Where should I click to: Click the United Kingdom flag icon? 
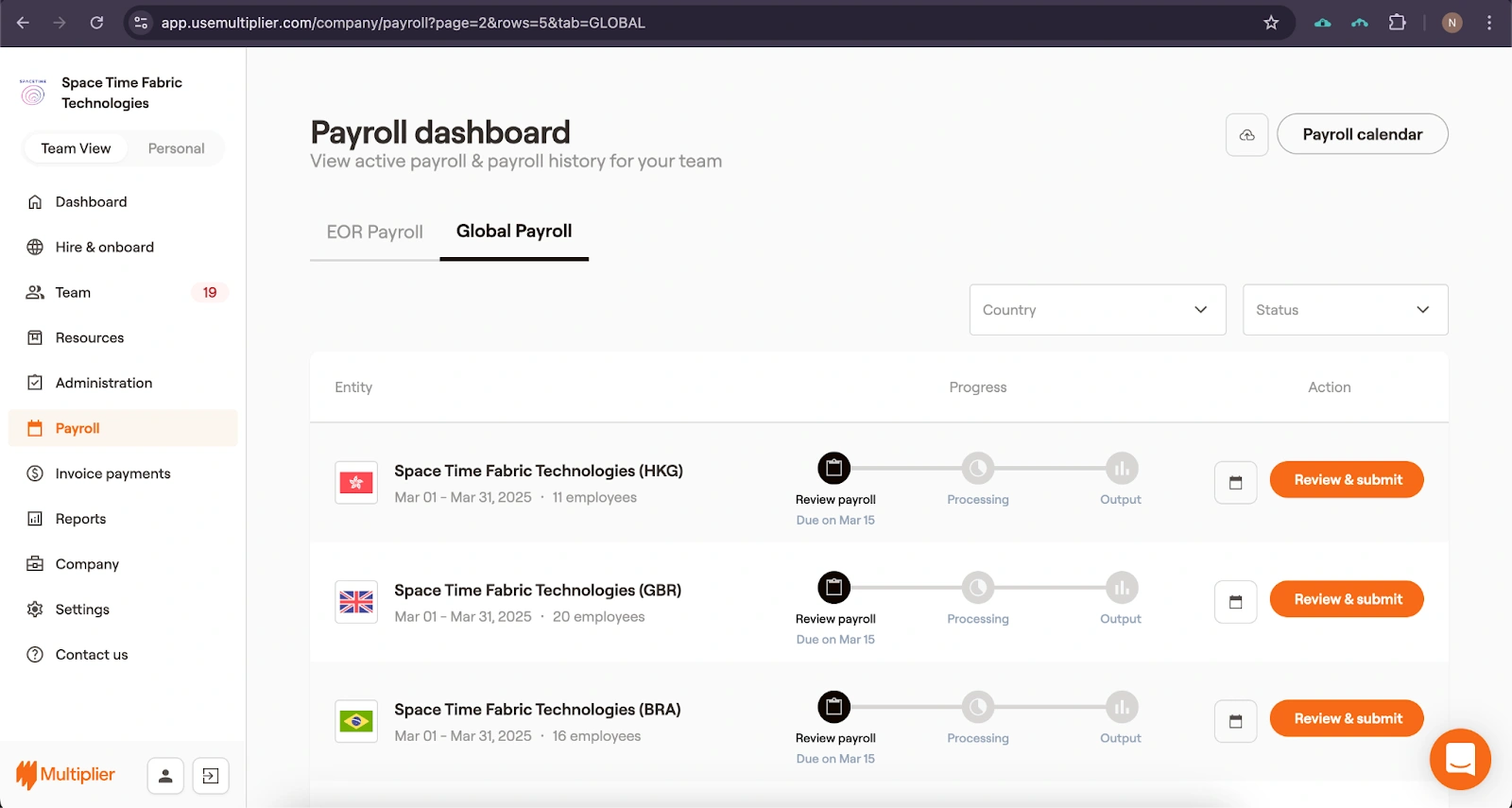(x=356, y=602)
